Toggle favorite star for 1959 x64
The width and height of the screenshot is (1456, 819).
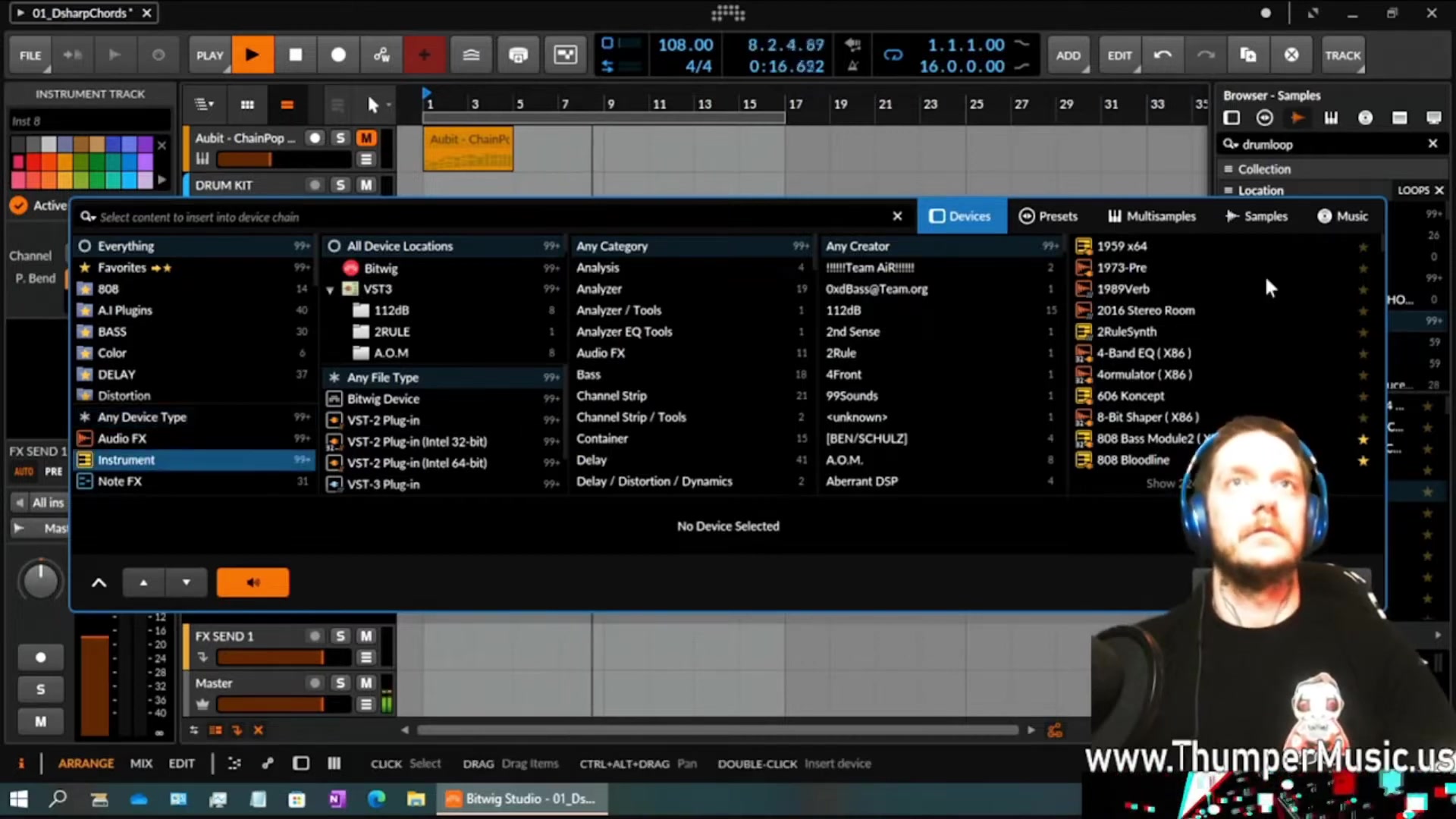1363,246
